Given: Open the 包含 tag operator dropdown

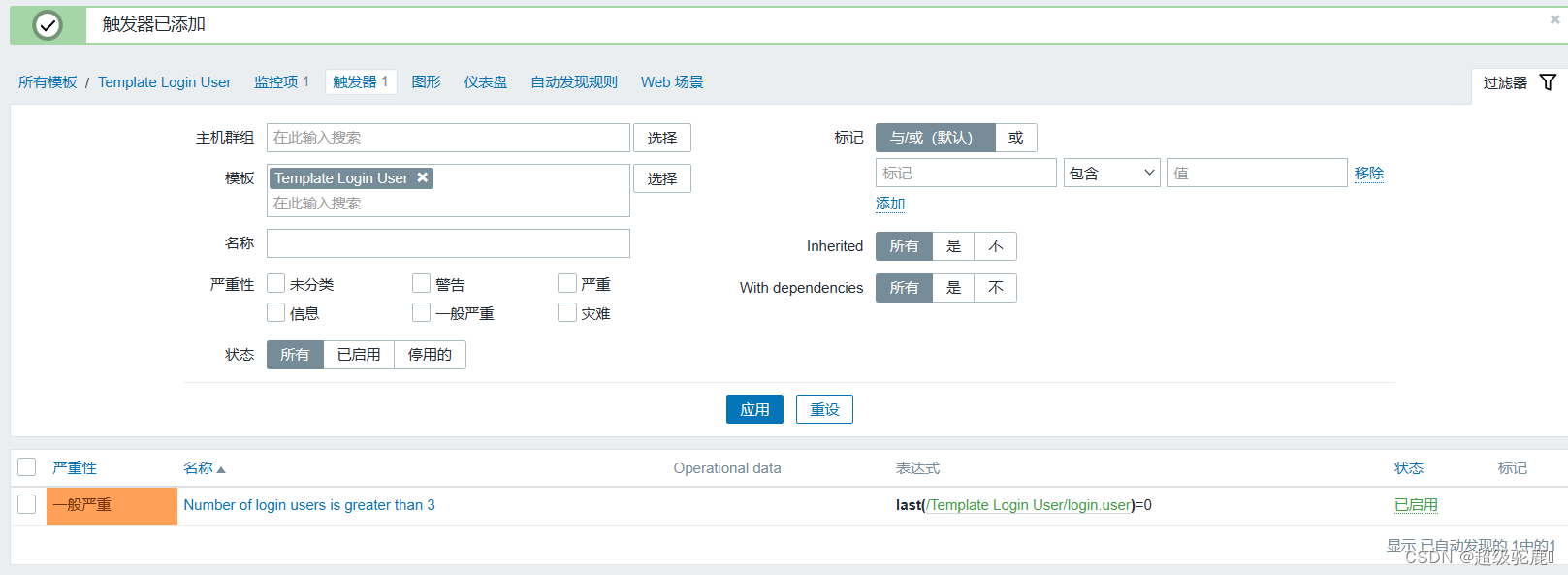Looking at the screenshot, I should click(x=1112, y=173).
